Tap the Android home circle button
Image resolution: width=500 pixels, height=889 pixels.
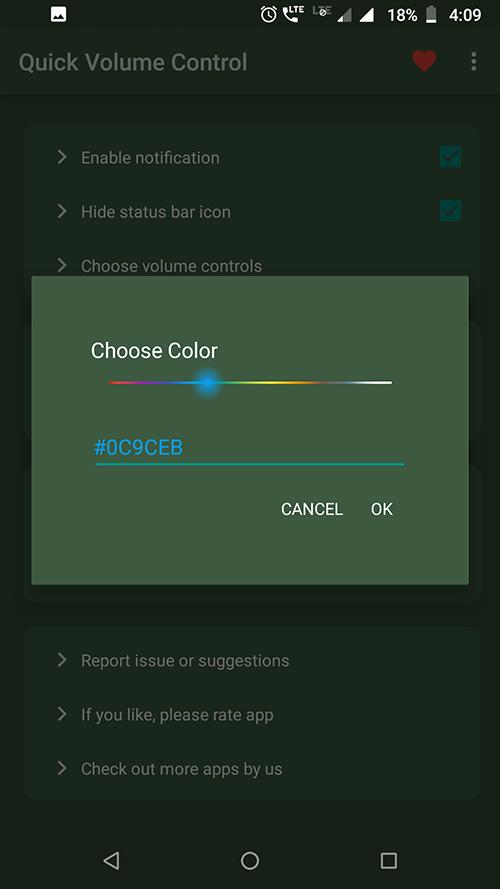pyautogui.click(x=250, y=860)
